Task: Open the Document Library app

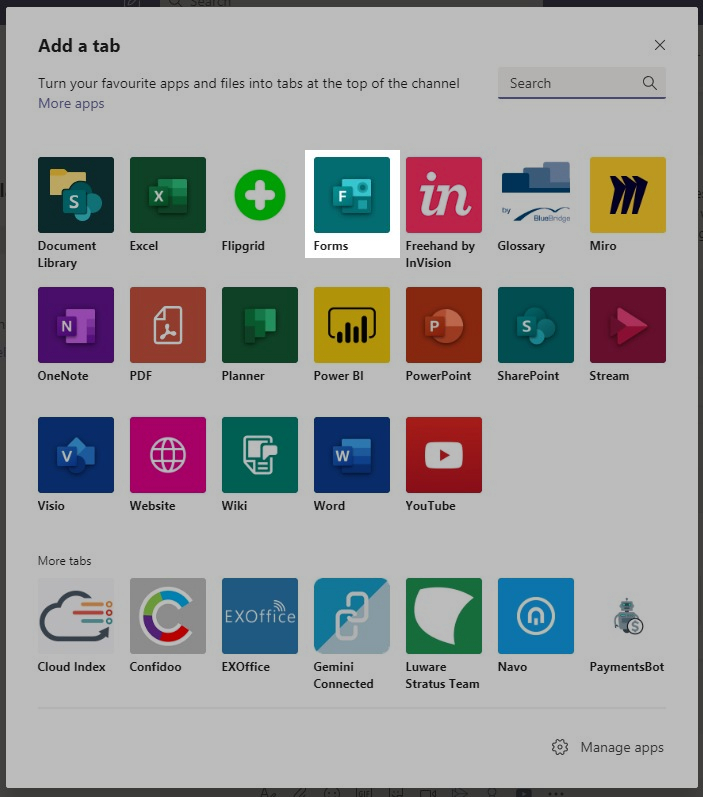Action: point(75,195)
